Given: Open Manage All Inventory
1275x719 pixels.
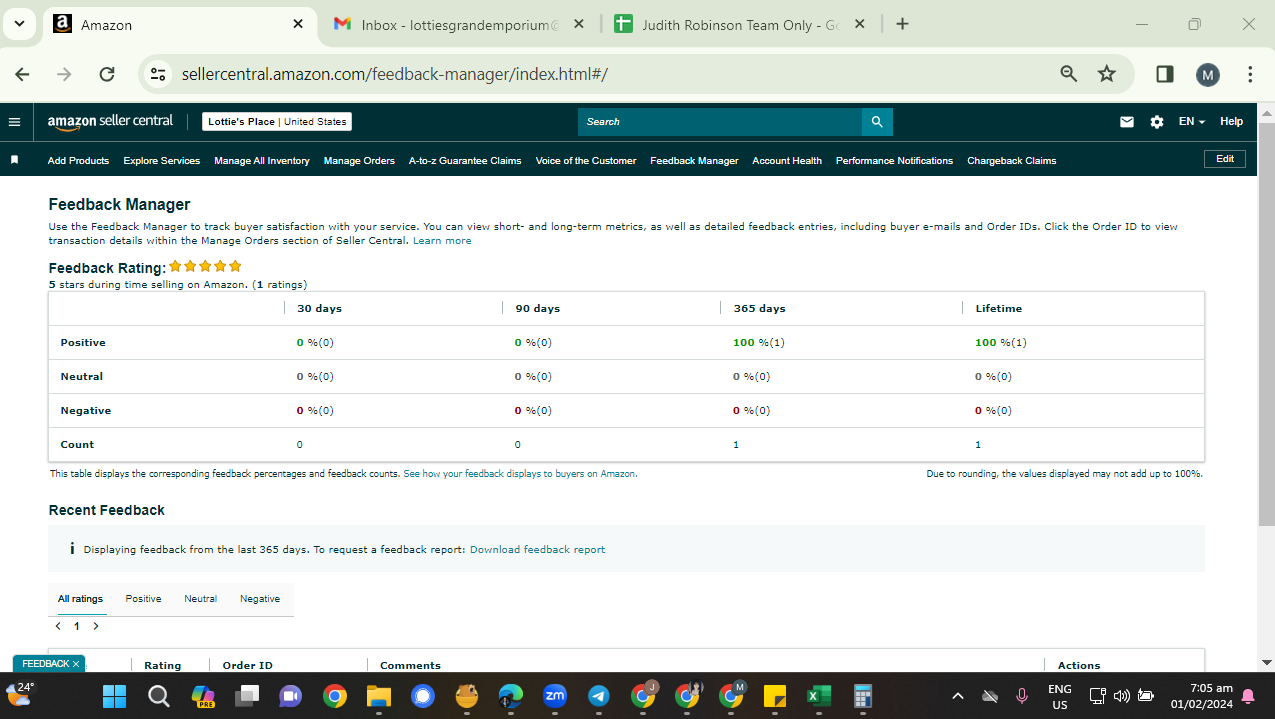Looking at the screenshot, I should pos(262,160).
